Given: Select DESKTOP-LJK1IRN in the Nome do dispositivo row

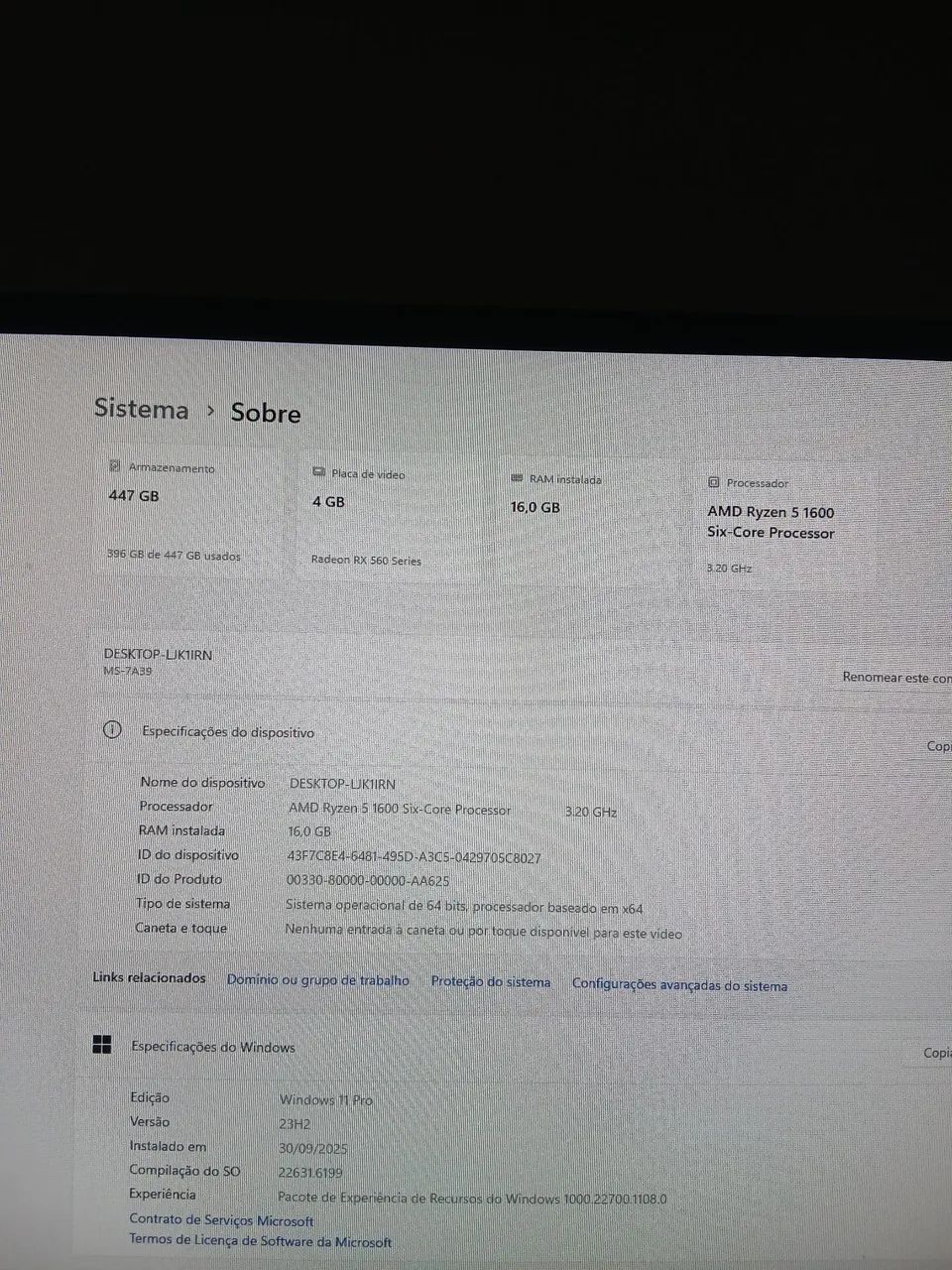Looking at the screenshot, I should coord(342,784).
